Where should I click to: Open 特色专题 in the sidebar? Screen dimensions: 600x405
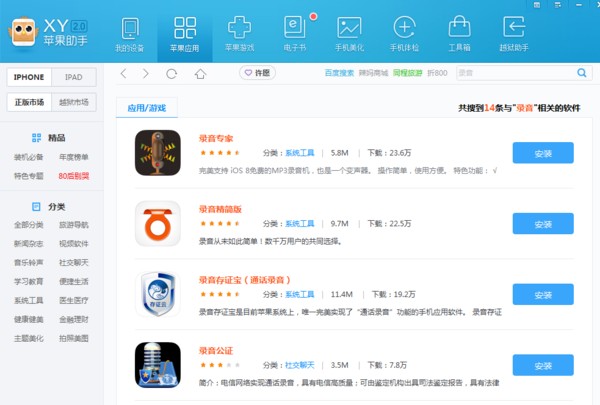(x=29, y=176)
